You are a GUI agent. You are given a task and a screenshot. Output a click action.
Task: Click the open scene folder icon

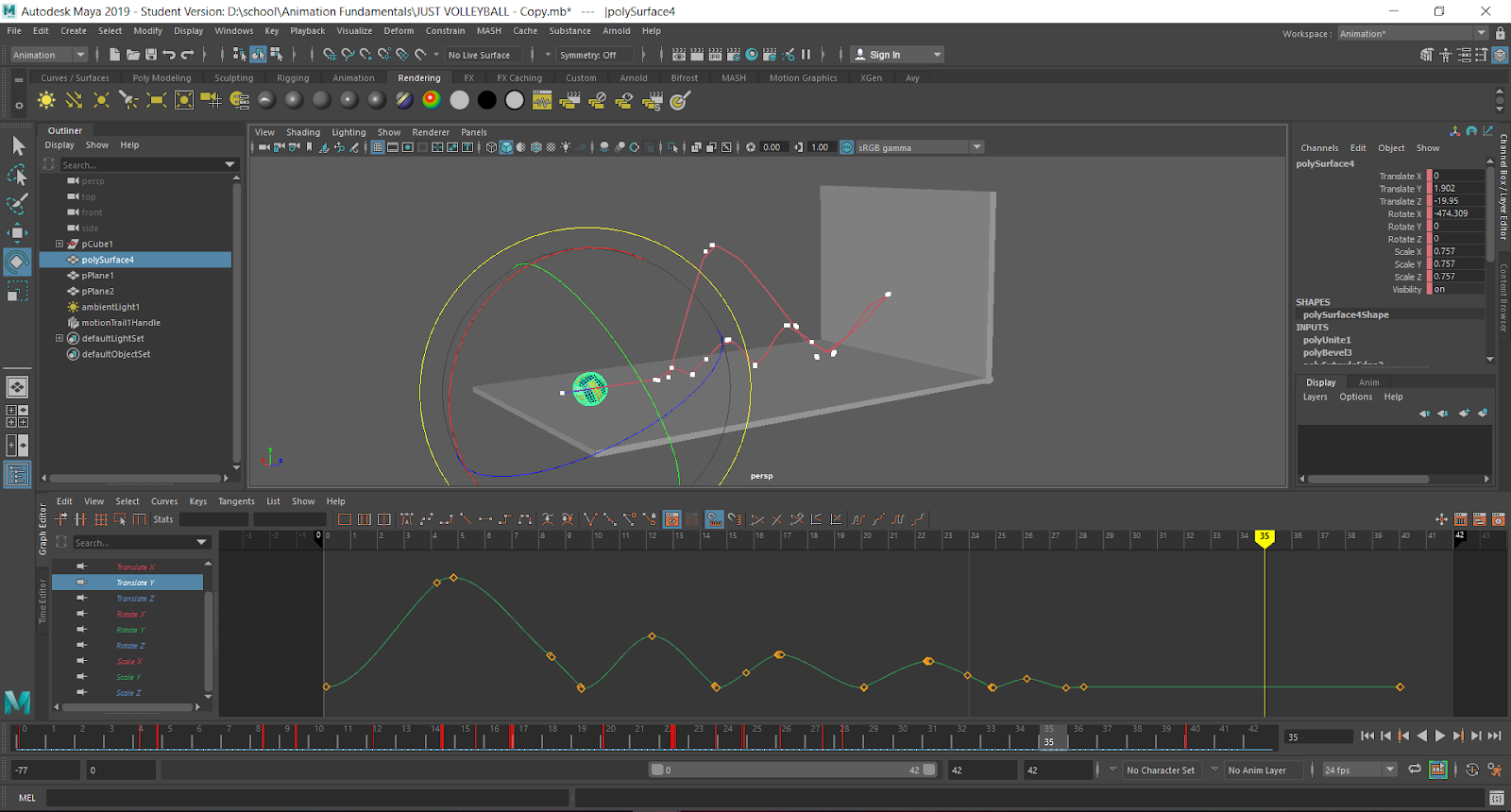click(x=133, y=55)
